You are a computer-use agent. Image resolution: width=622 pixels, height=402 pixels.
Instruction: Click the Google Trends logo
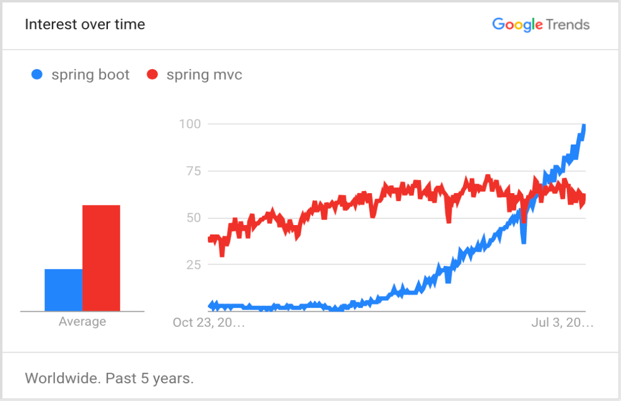[540, 25]
